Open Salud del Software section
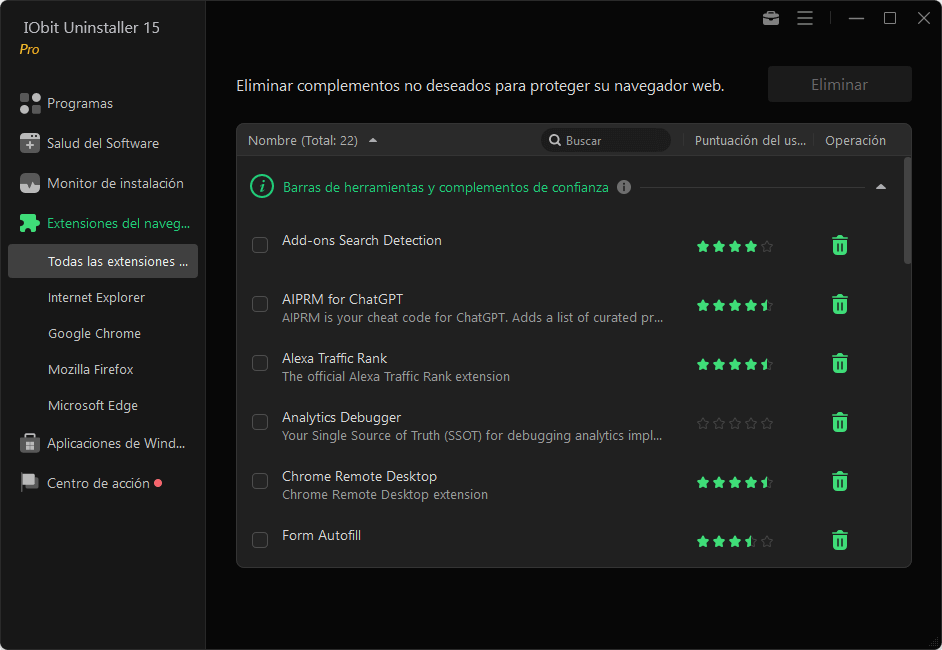942x650 pixels. point(102,143)
